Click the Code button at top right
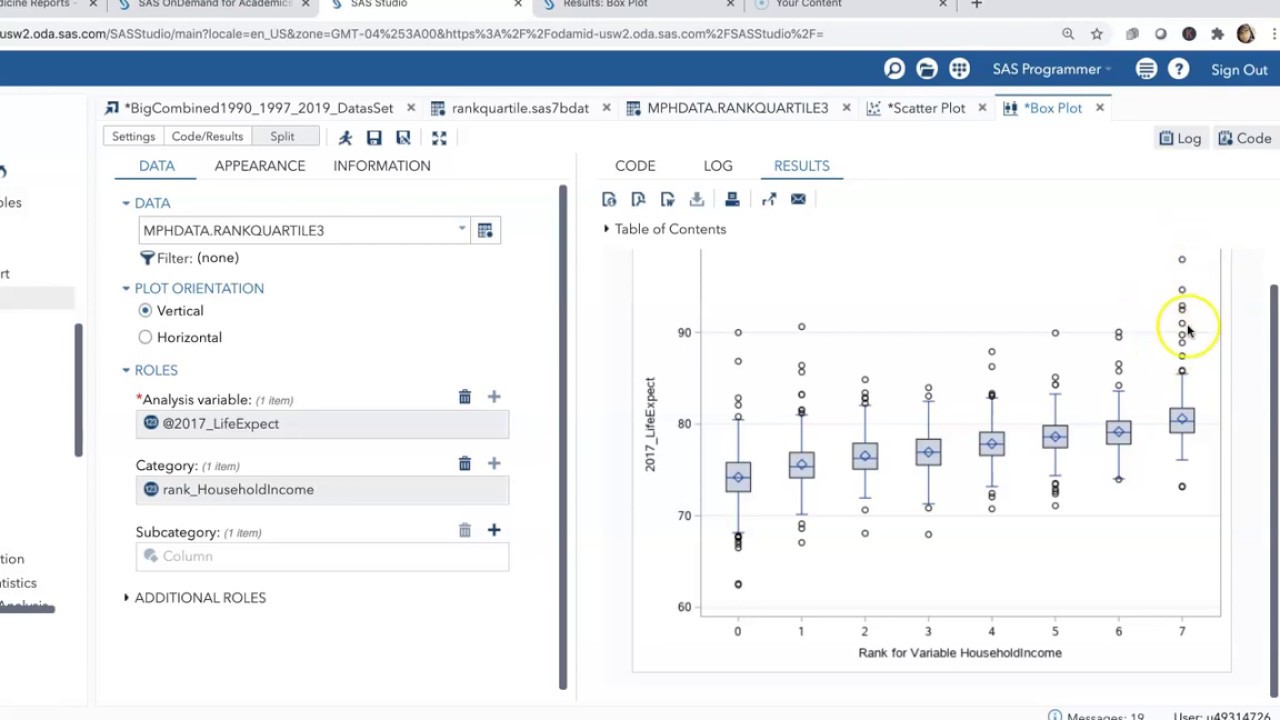This screenshot has width=1280, height=720. point(1245,139)
